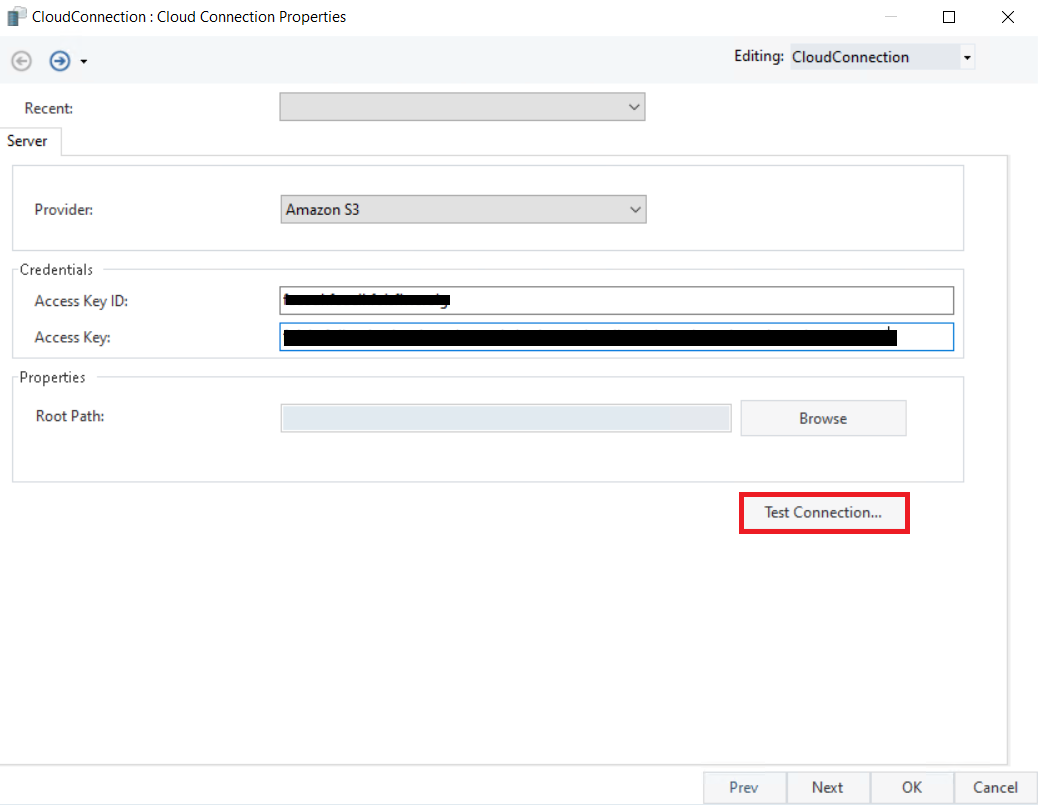Click the Access Key ID label

pos(81,301)
